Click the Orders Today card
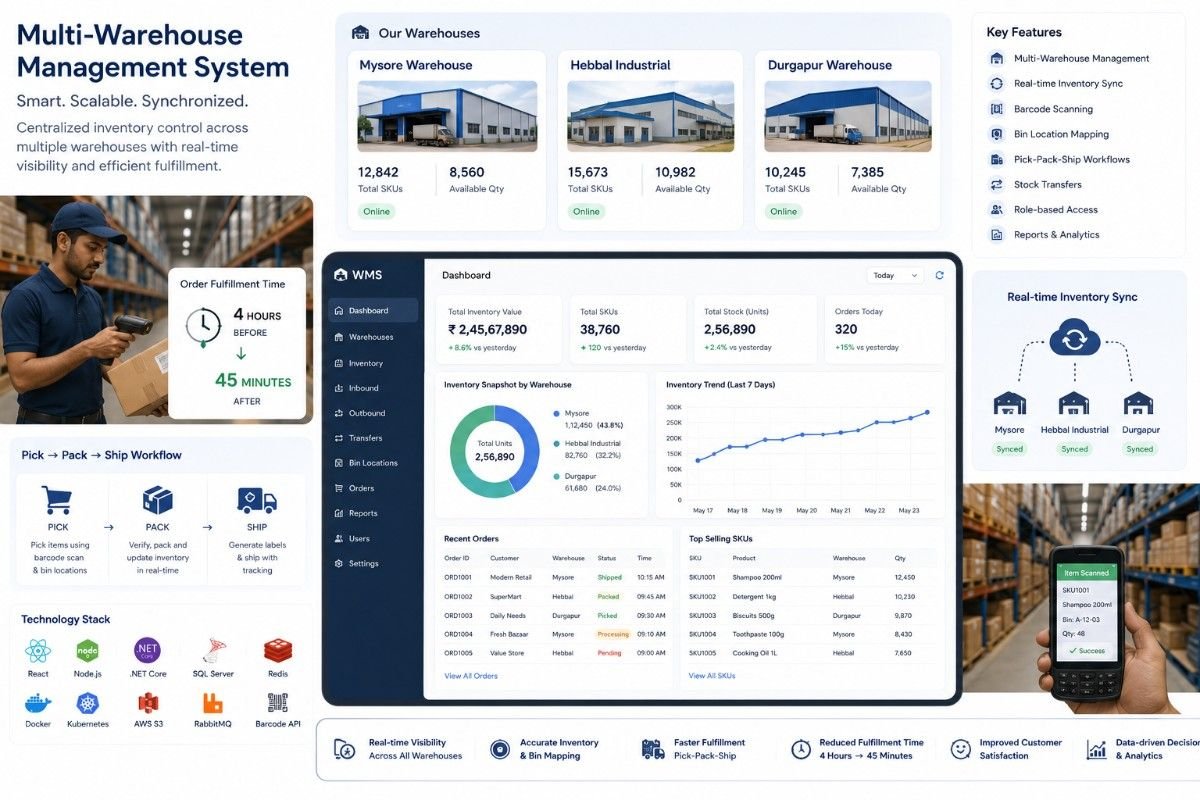Screen dimensions: 1200x800 883,329
